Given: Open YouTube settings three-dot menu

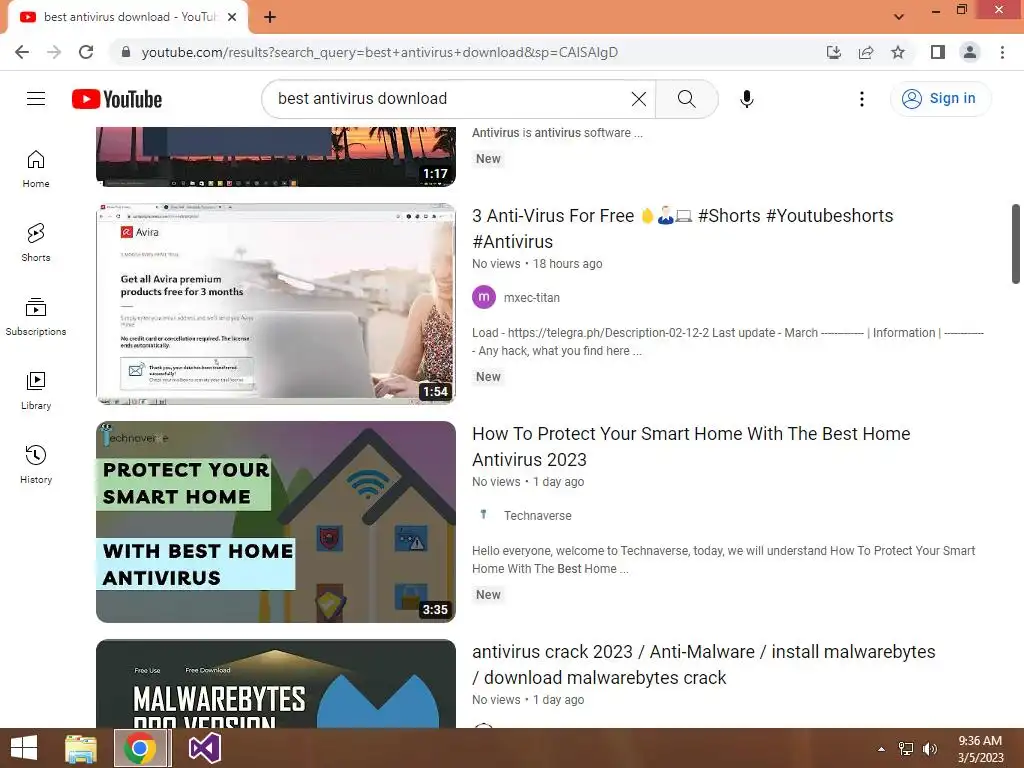Looking at the screenshot, I should pos(861,99).
